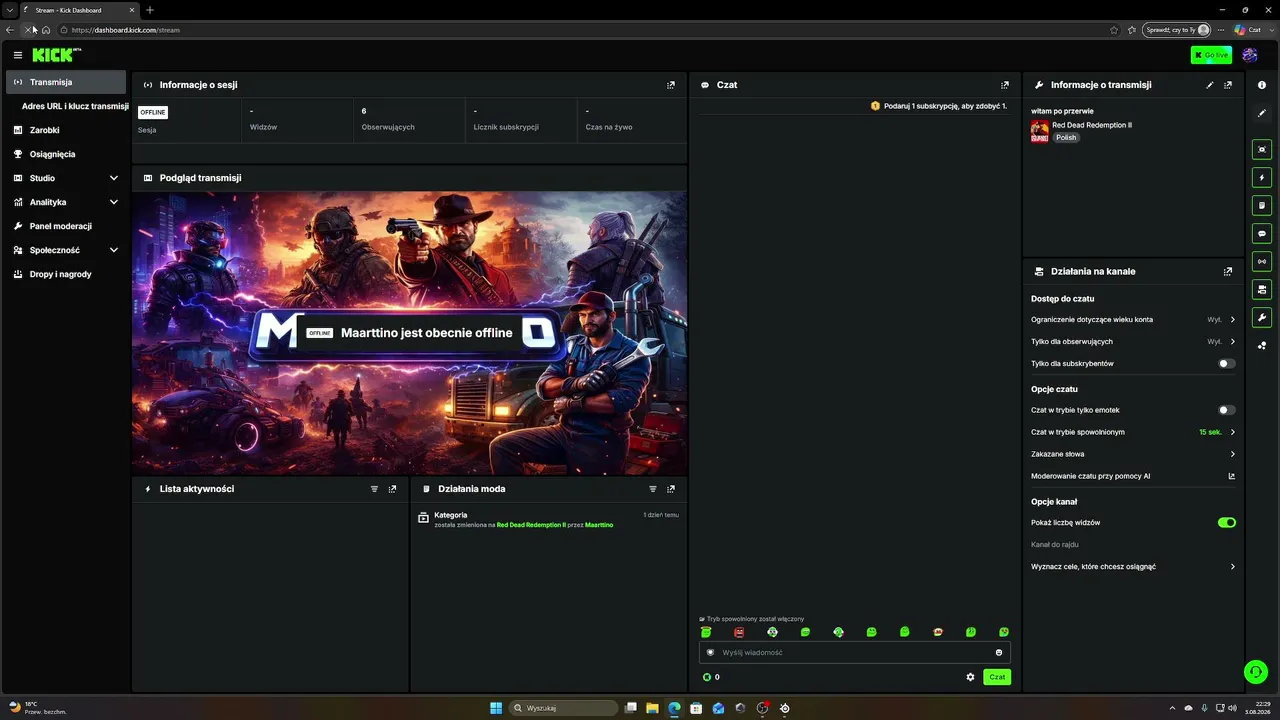Viewport: 1280px width, 720px height.
Task: Click Maarttino link in mod actions
Action: coord(599,525)
